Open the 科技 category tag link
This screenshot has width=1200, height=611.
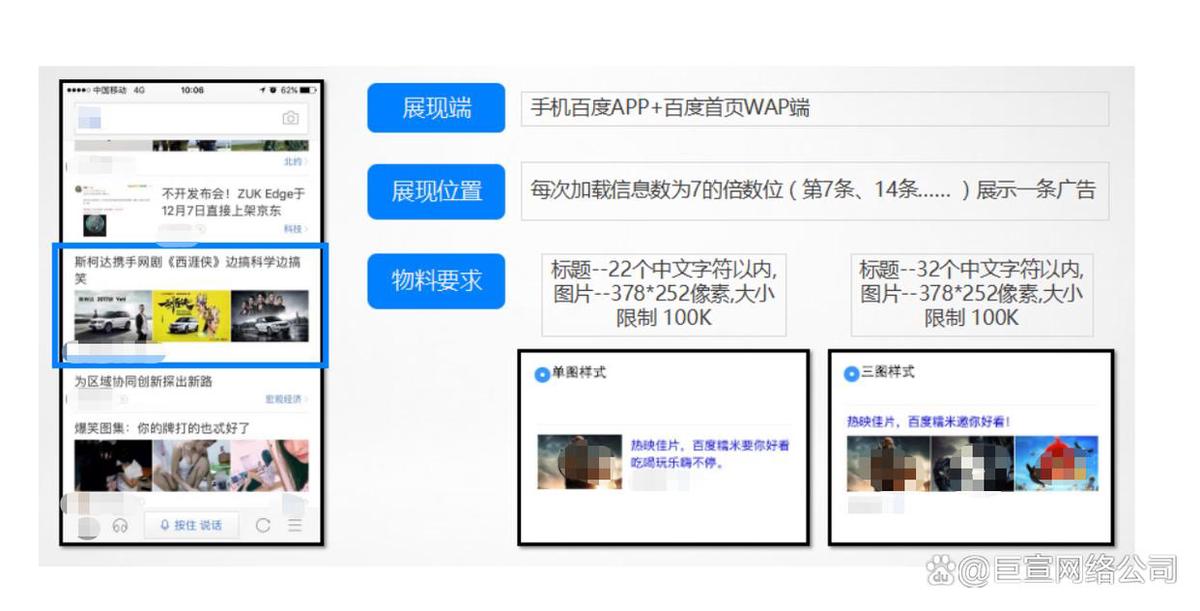294,229
